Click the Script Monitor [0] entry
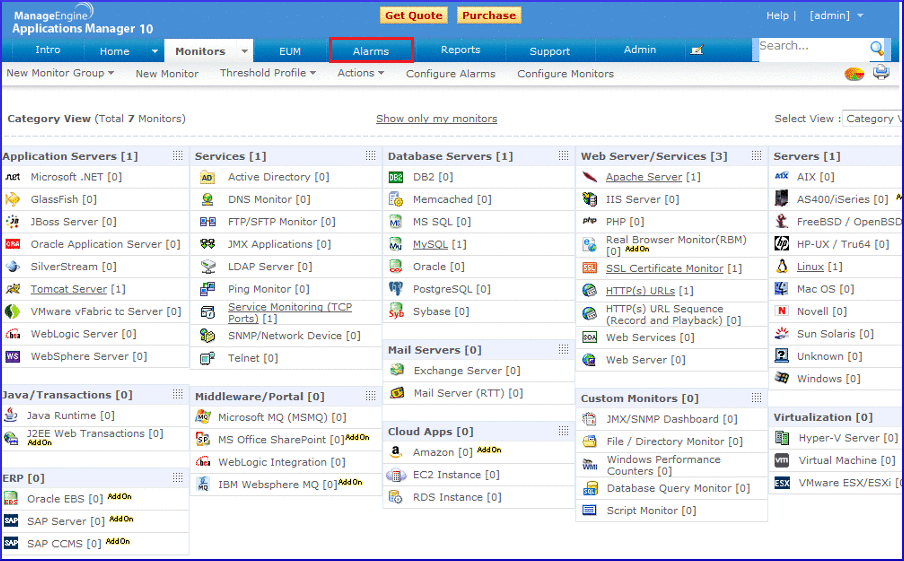 click(651, 510)
